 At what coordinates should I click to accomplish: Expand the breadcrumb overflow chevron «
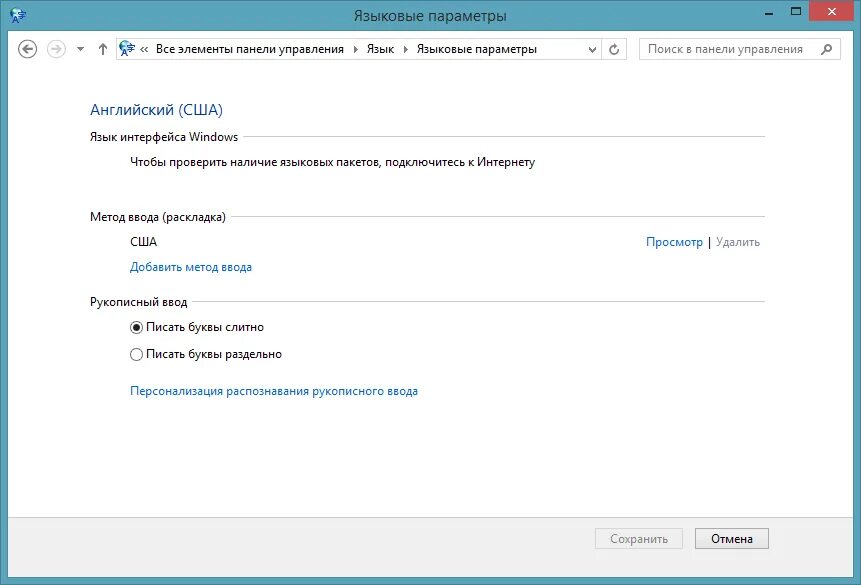[x=142, y=47]
